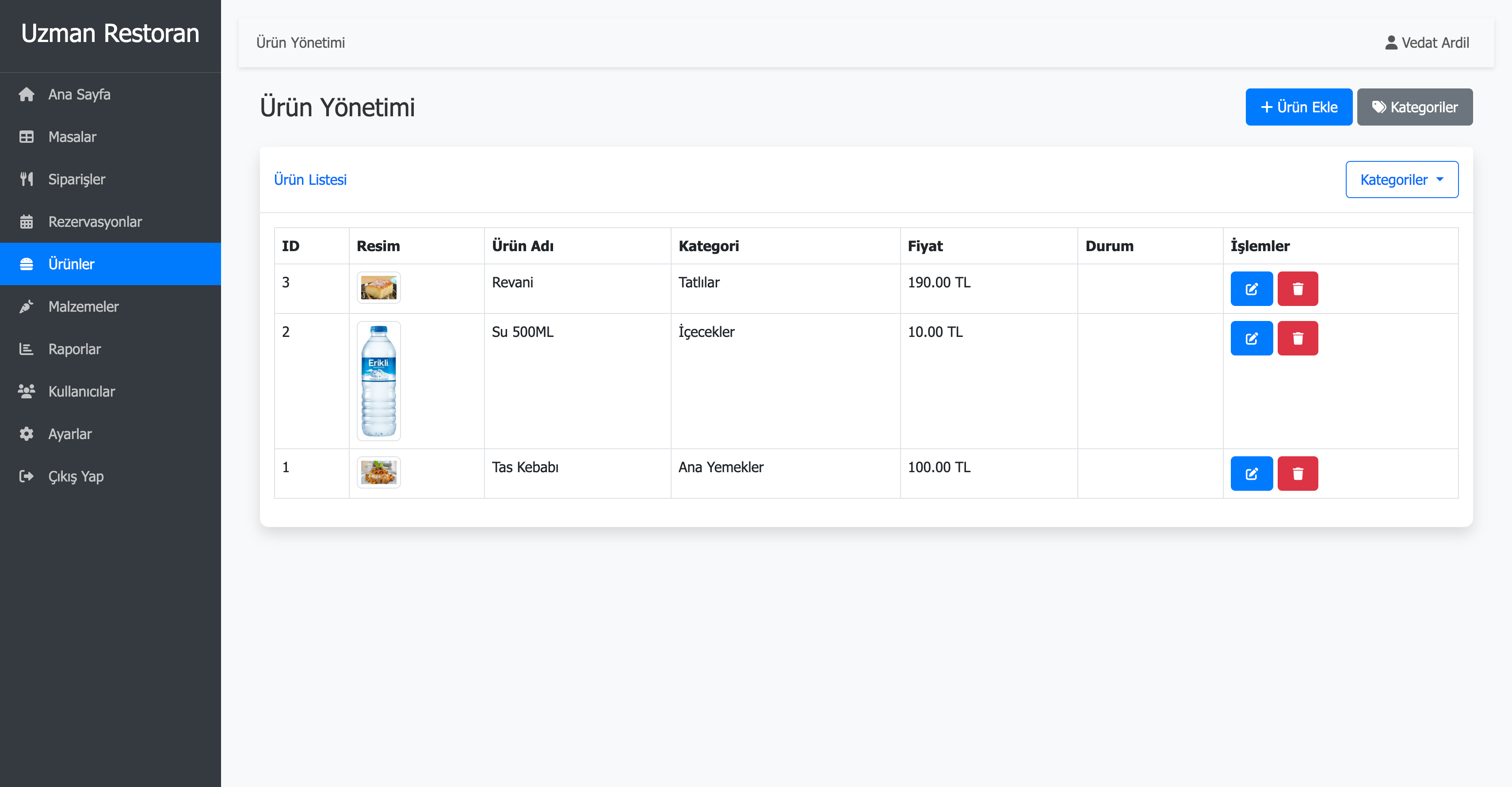Click the user icon beside Vedat Ardil
This screenshot has height=787, width=1512.
tap(1390, 43)
